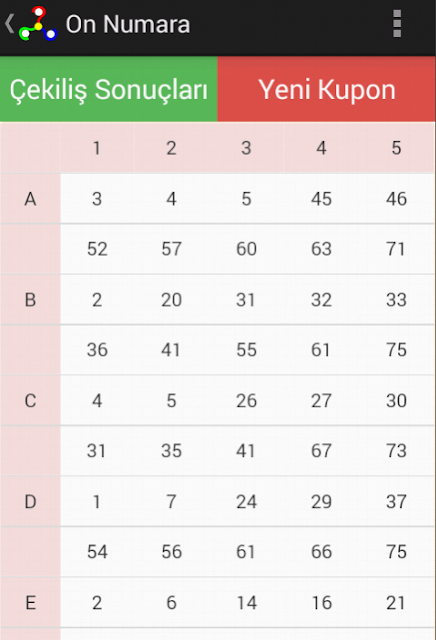Select row label A
Screen dimensions: 436x640
coord(30,199)
